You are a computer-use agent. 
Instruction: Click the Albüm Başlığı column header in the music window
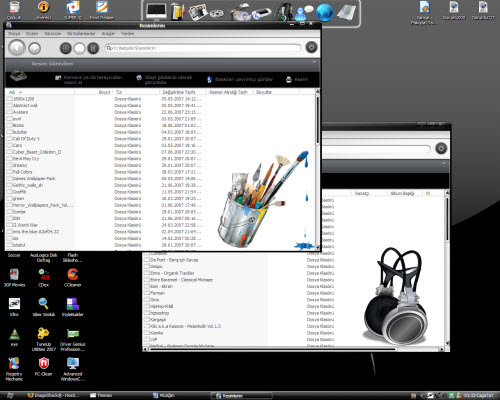(x=402, y=193)
